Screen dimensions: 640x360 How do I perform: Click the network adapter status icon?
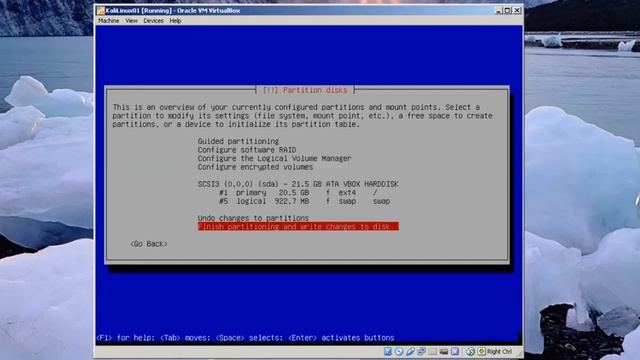coord(421,351)
